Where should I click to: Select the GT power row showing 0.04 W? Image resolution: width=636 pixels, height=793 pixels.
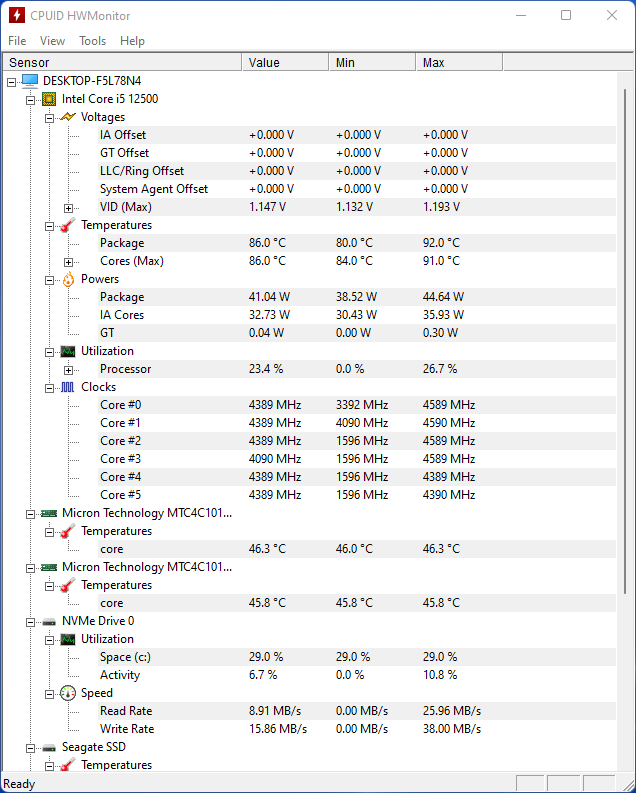[x=357, y=333]
